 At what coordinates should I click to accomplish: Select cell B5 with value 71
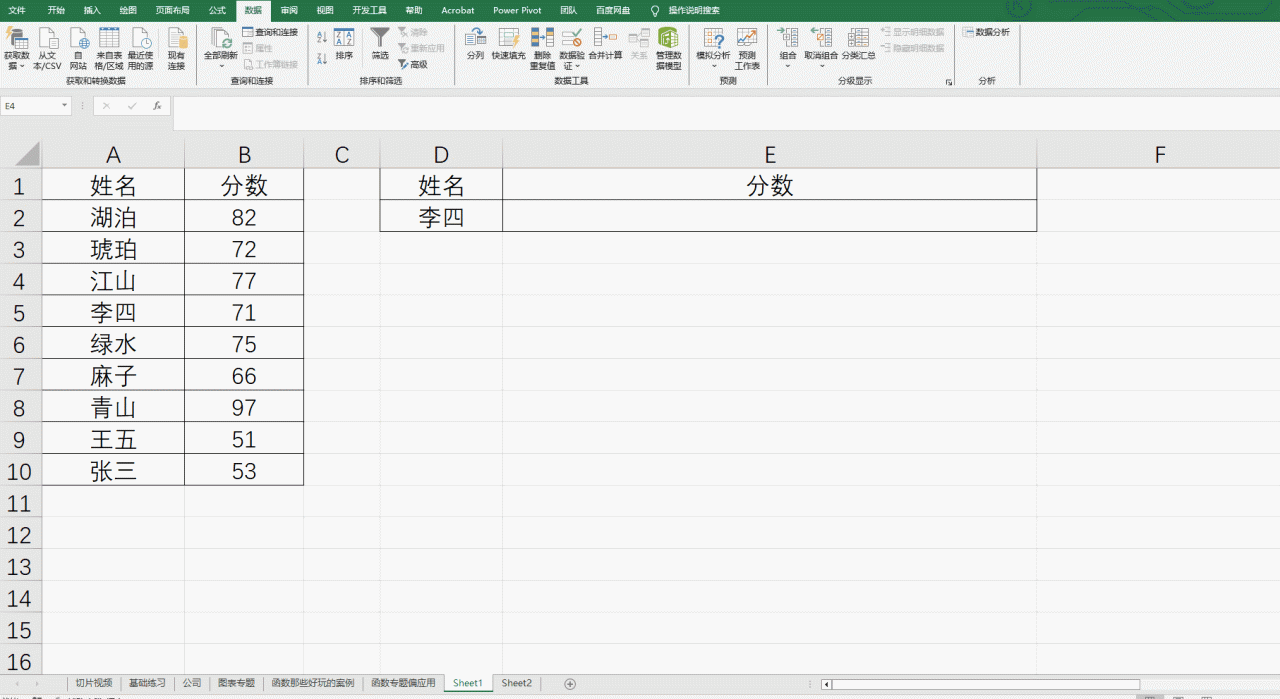coord(244,313)
